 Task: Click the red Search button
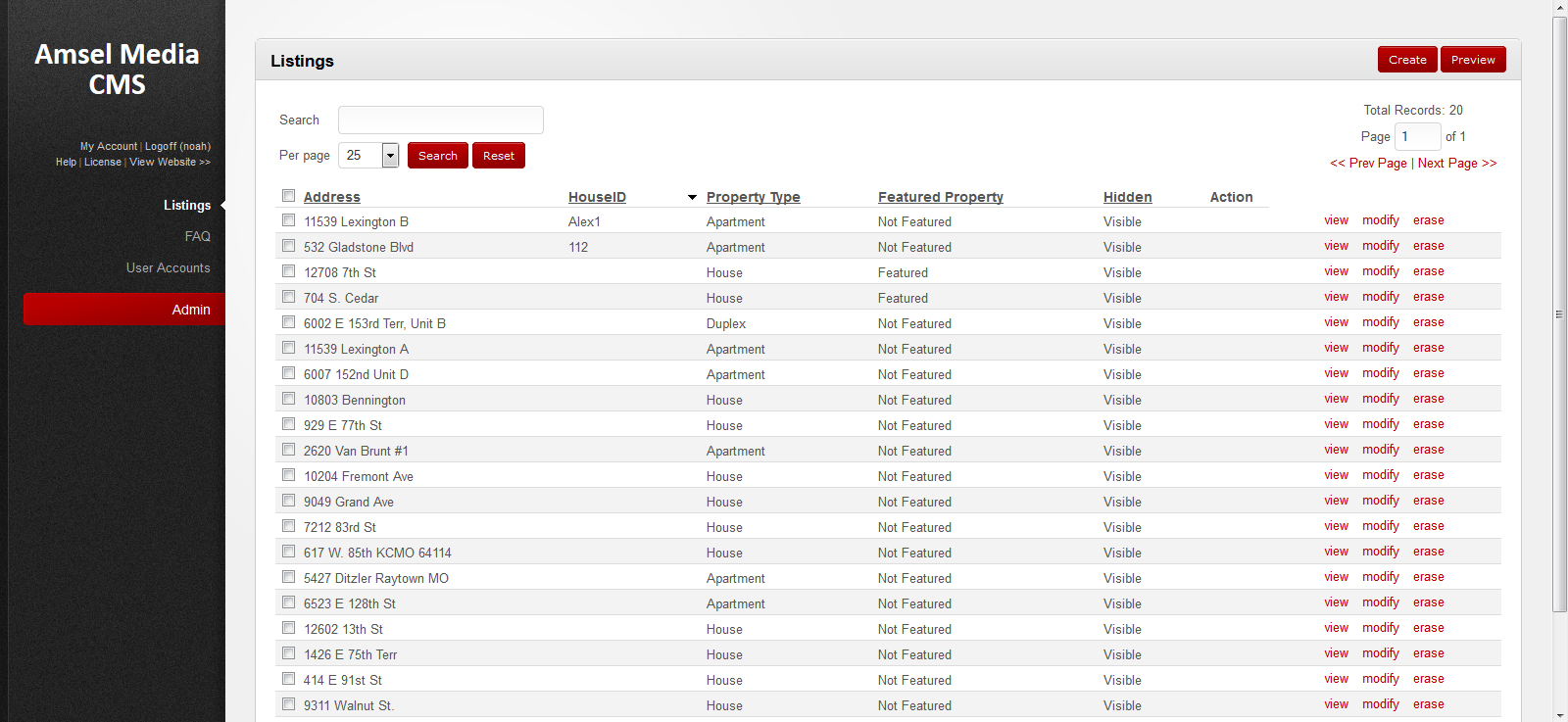click(x=437, y=156)
